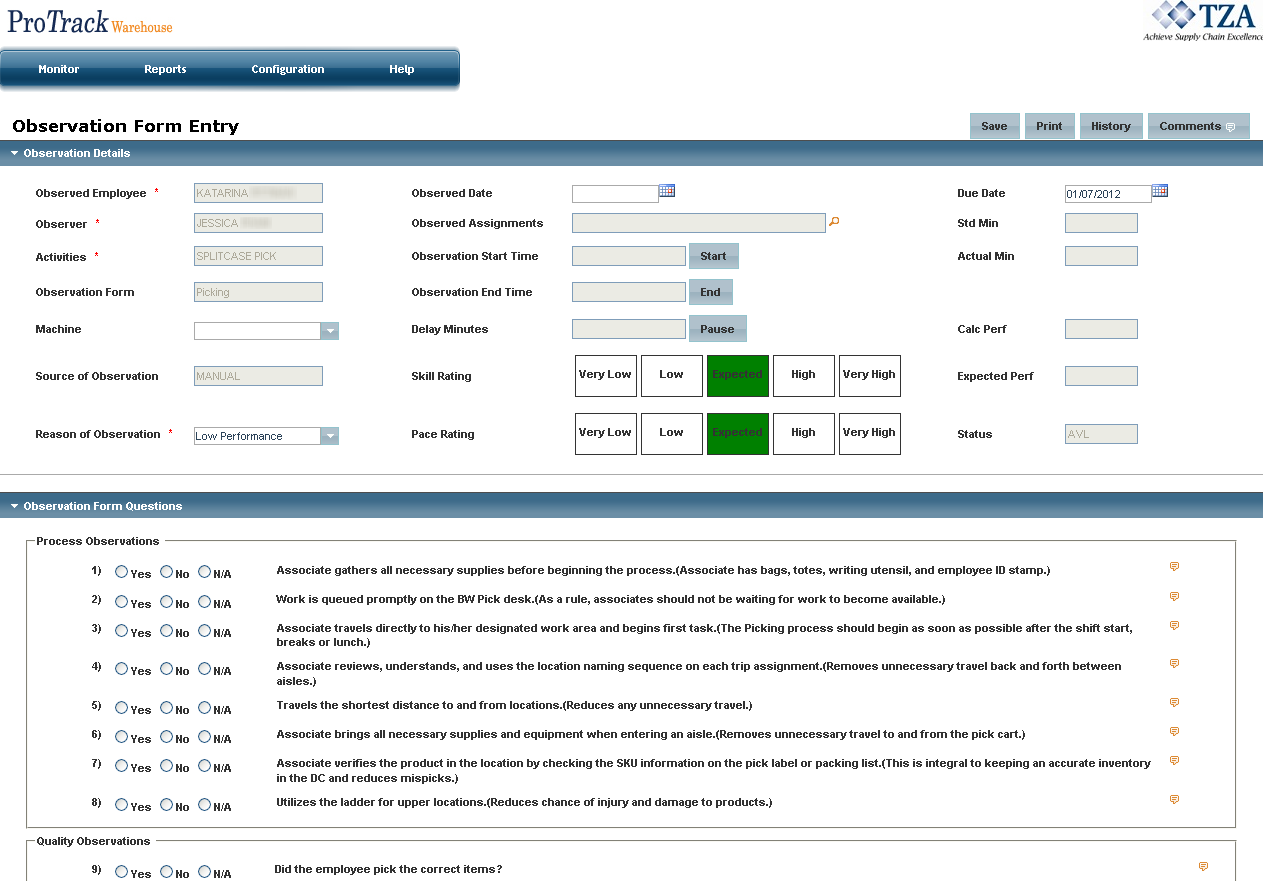Click the ProTrack Warehouse logo

click(x=90, y=21)
